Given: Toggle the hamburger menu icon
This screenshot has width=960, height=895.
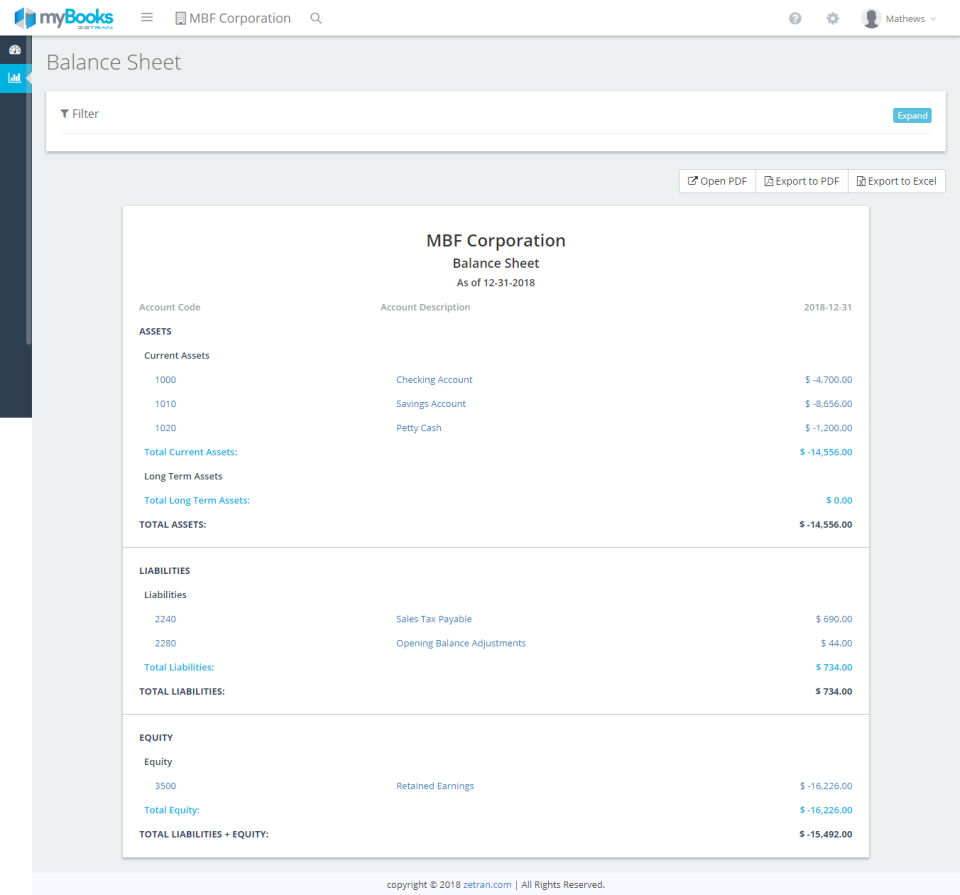Looking at the screenshot, I should tap(147, 17).
